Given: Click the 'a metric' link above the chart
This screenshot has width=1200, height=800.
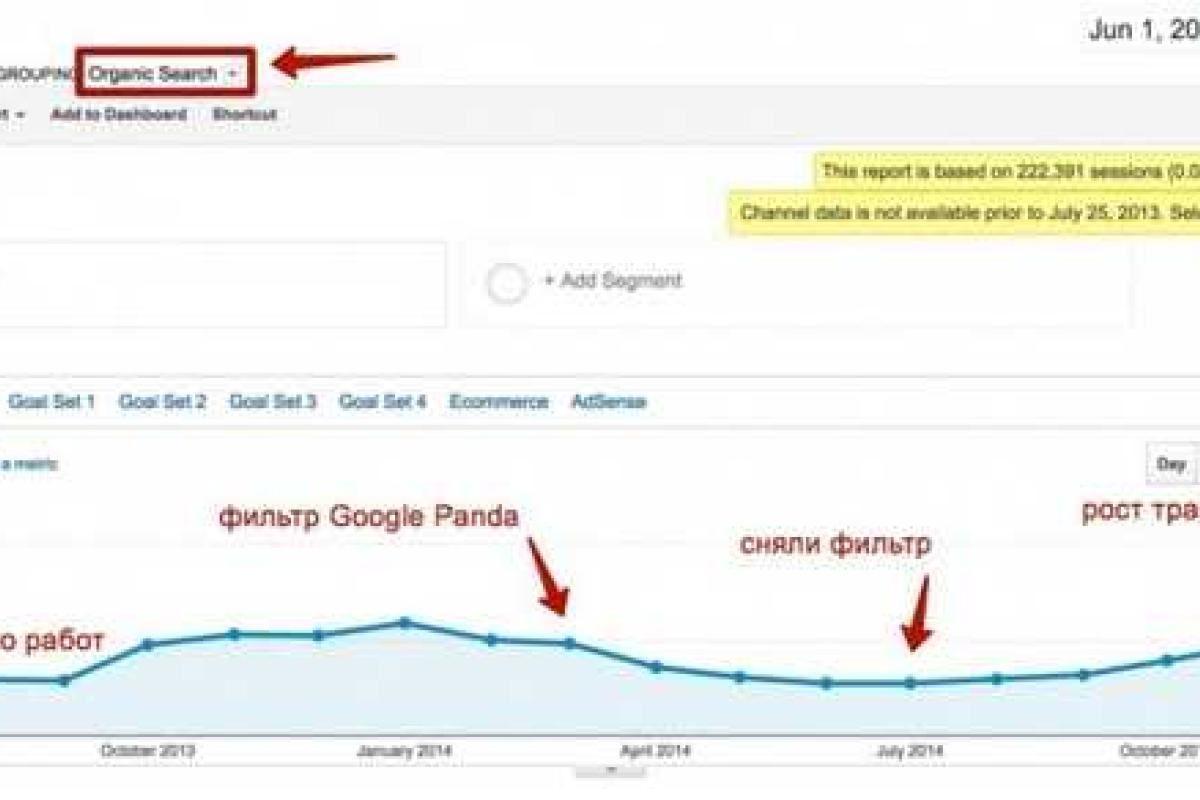Looking at the screenshot, I should [x=30, y=464].
